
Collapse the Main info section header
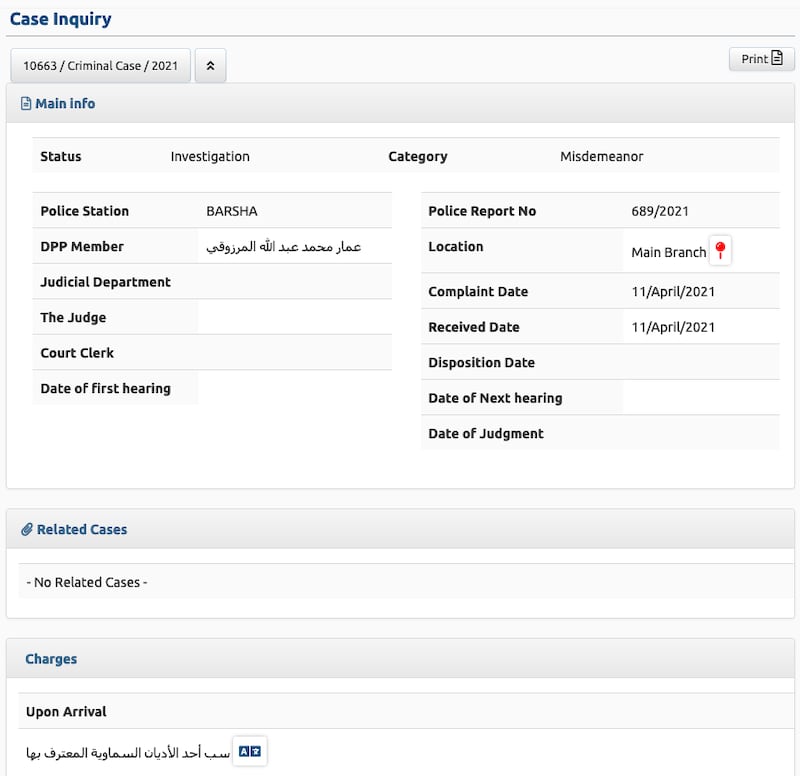tap(400, 104)
